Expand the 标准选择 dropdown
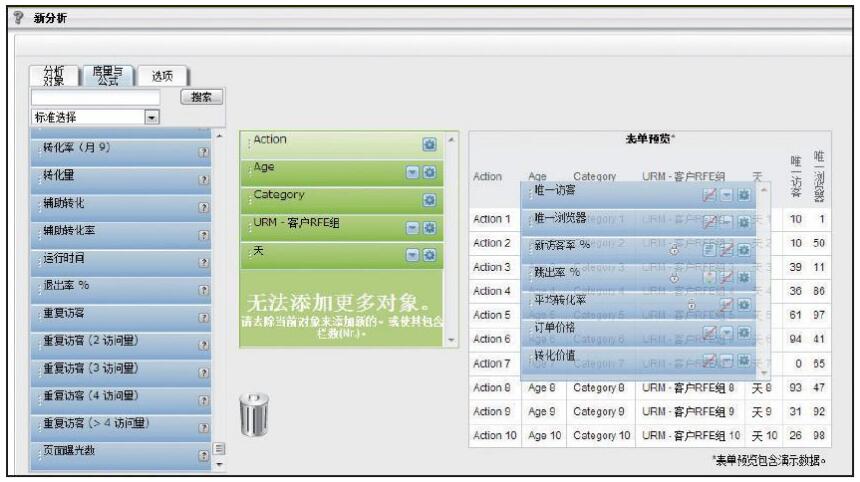Viewport: 860px width, 482px height. 152,117
